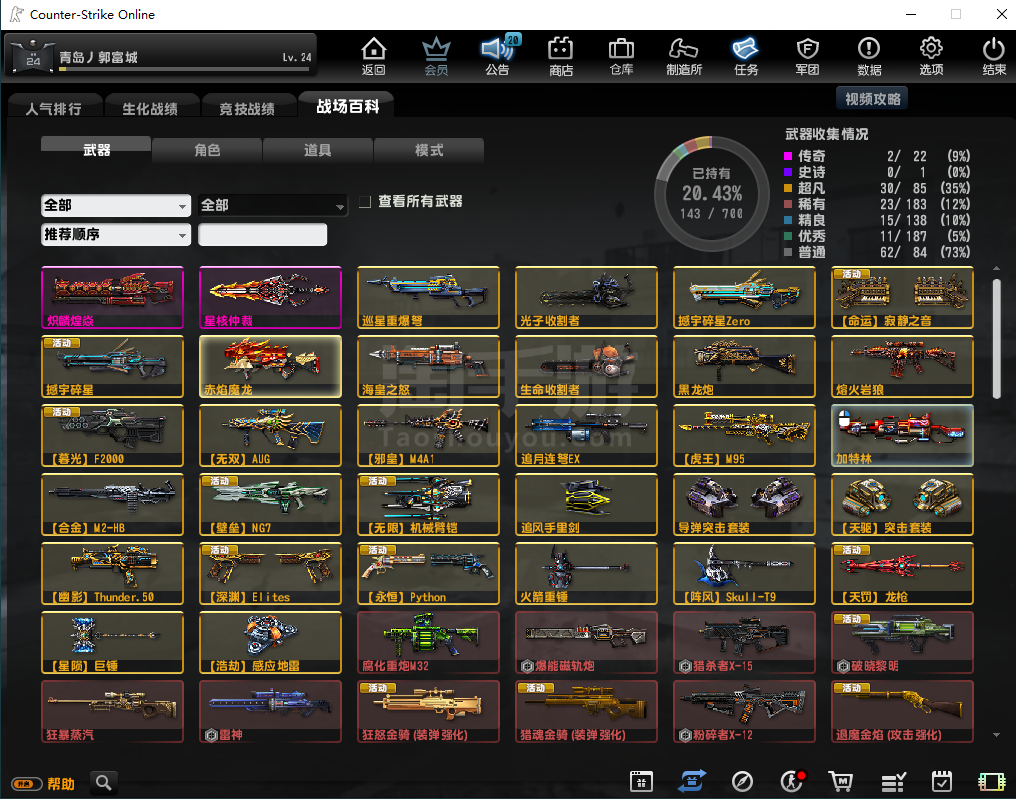Toggle the switch beside 帮助
The width and height of the screenshot is (1016, 799).
27,783
